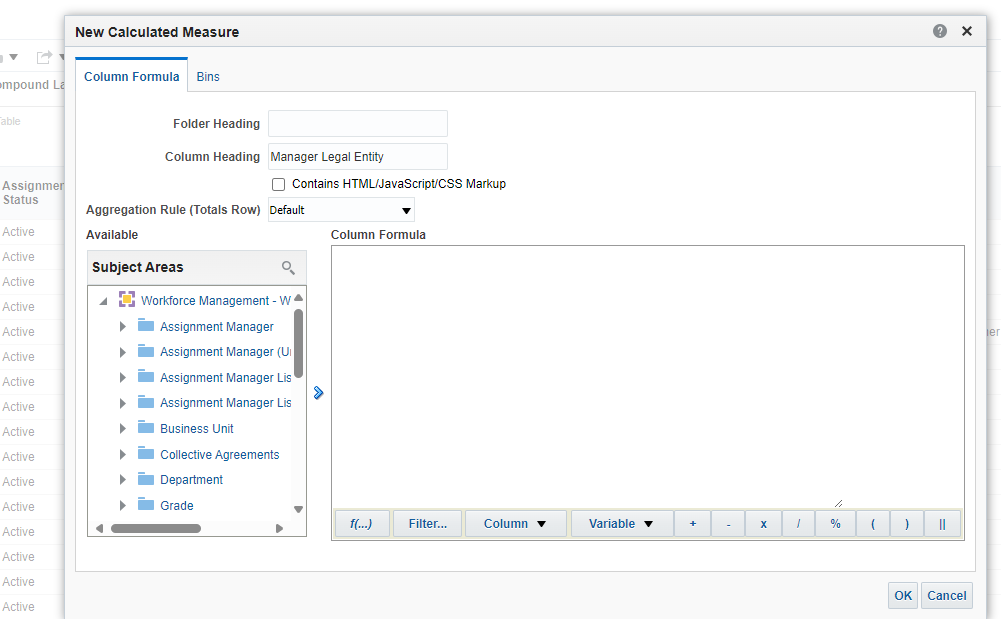Open the help for this dialog
Viewport: 1001px width, 619px height.
point(939,31)
